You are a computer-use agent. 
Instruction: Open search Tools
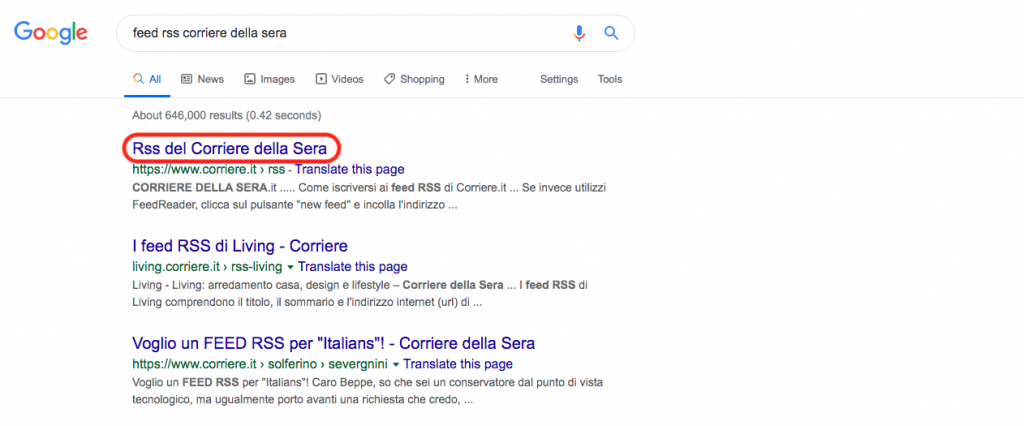point(610,79)
